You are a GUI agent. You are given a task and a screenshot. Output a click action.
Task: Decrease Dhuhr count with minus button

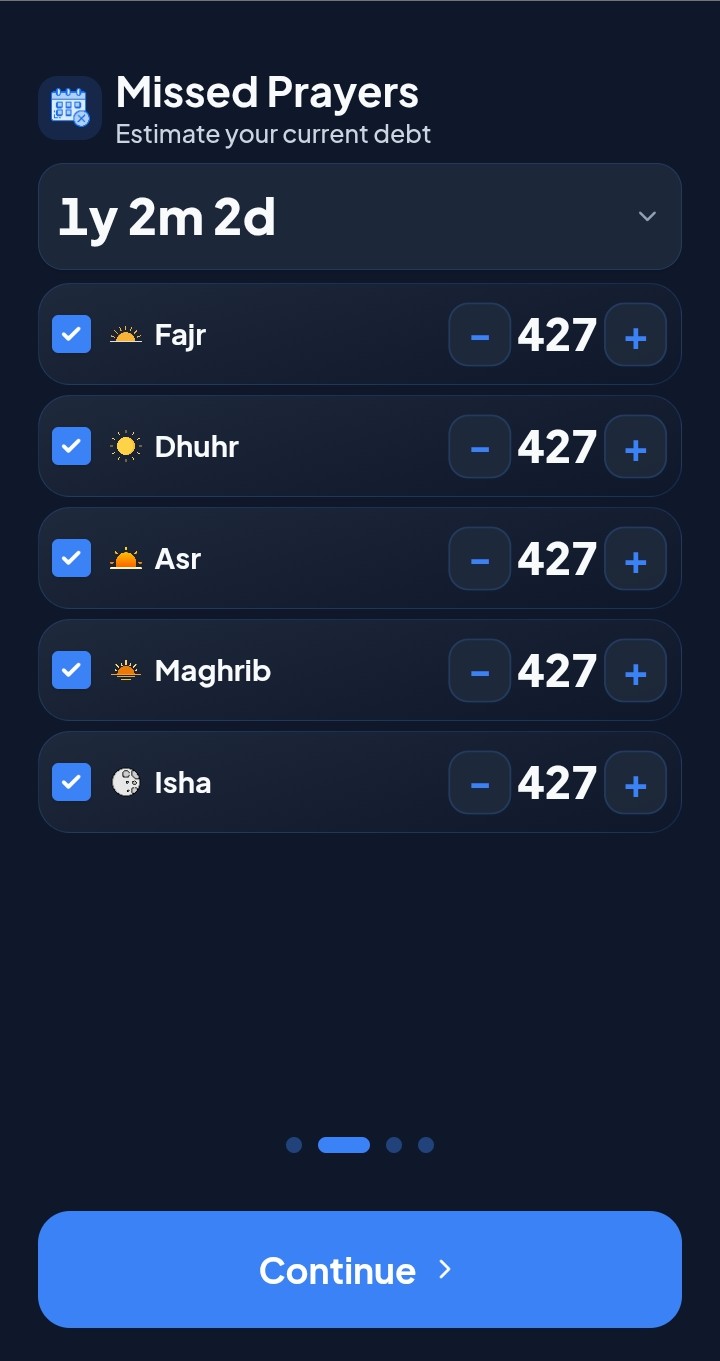480,447
